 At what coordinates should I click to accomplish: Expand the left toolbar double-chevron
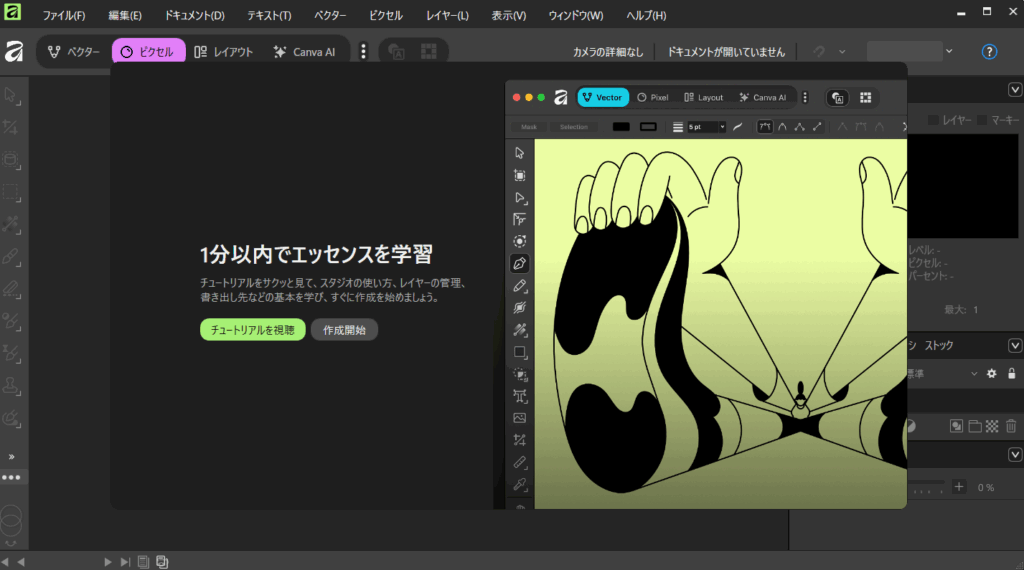[12, 457]
